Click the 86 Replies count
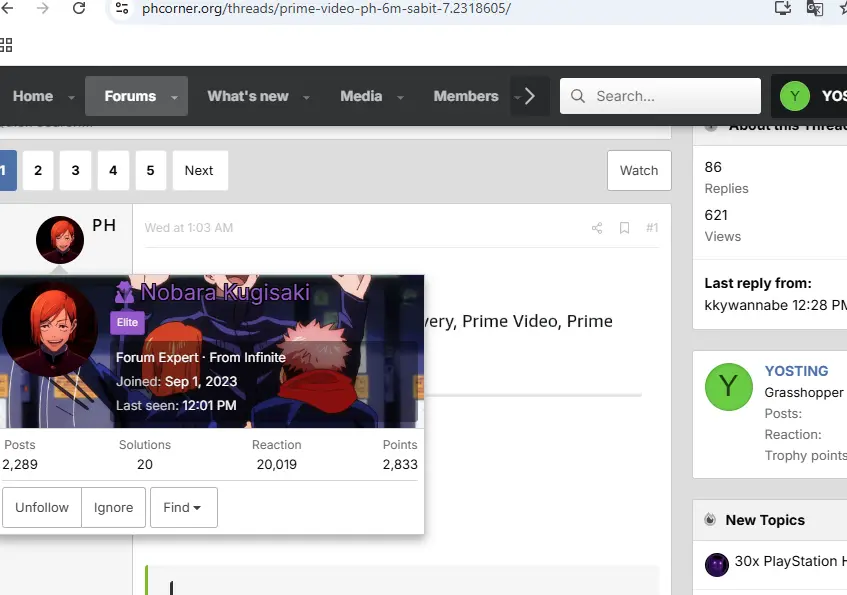Screen dimensions: 847x595 point(713,168)
